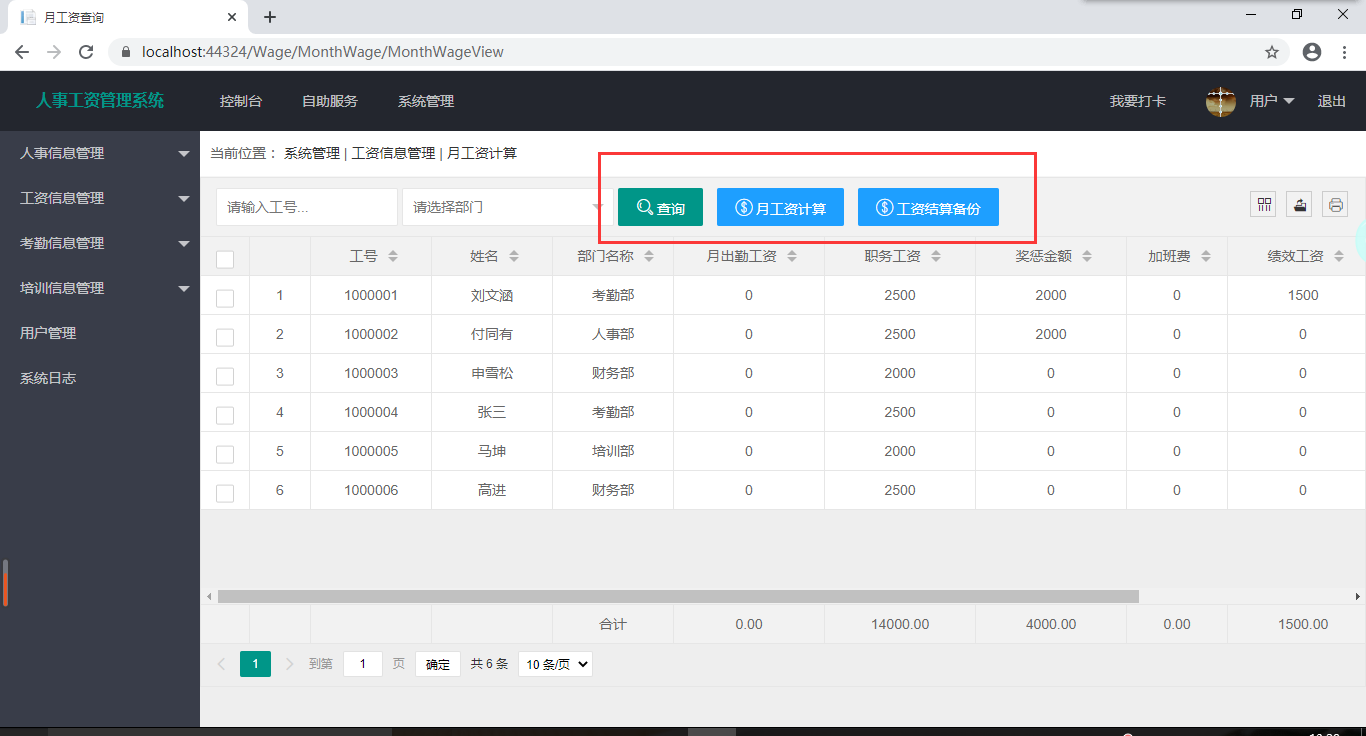Bookmark this page with star icon

(1272, 52)
